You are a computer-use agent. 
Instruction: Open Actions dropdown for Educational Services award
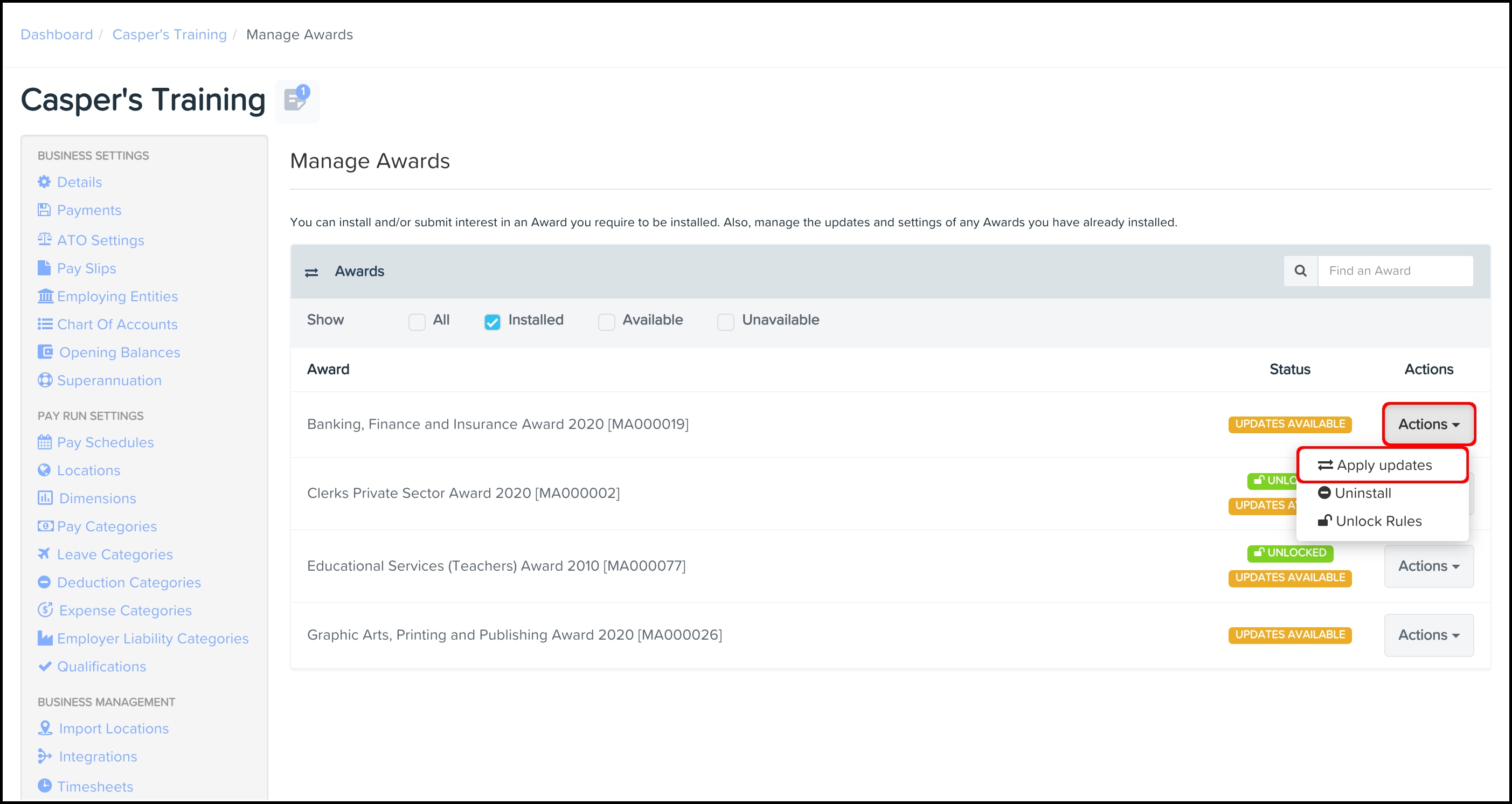(1428, 566)
